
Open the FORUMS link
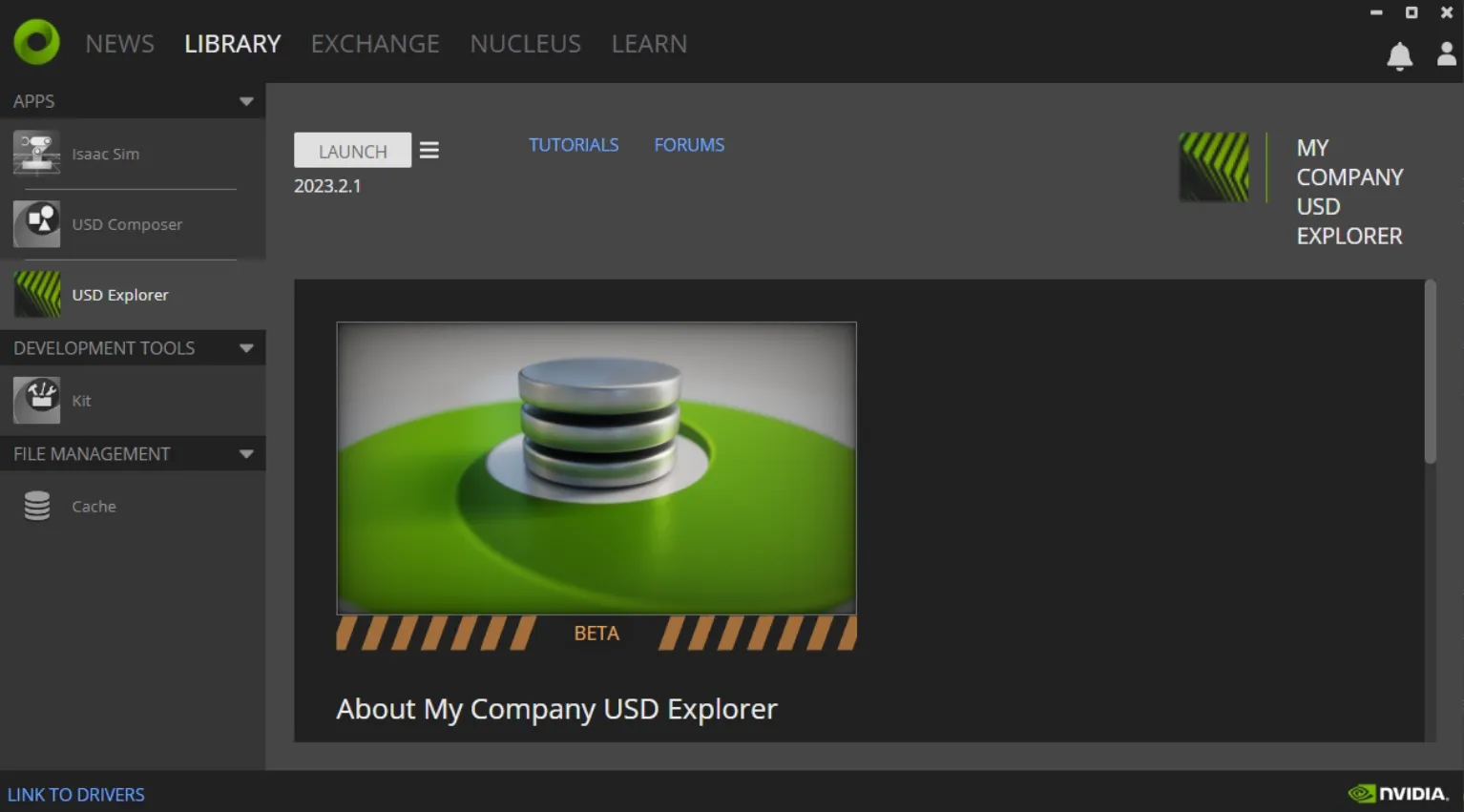[689, 145]
